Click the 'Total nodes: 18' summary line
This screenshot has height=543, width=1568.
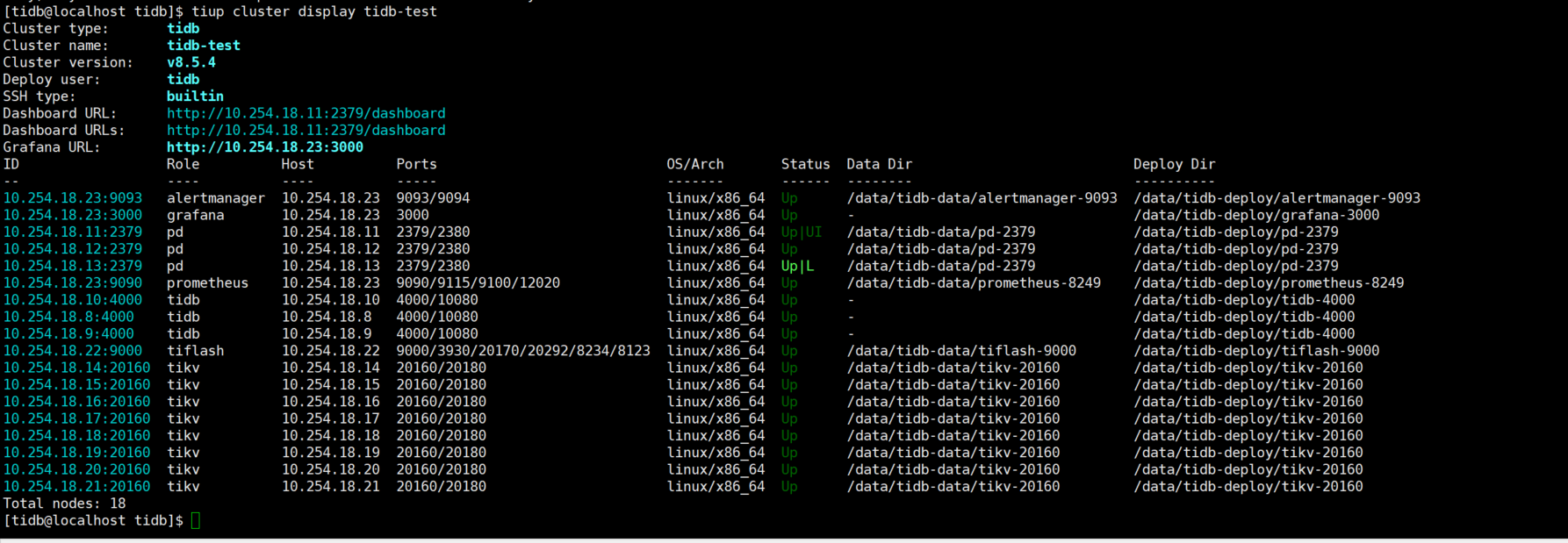(x=64, y=504)
